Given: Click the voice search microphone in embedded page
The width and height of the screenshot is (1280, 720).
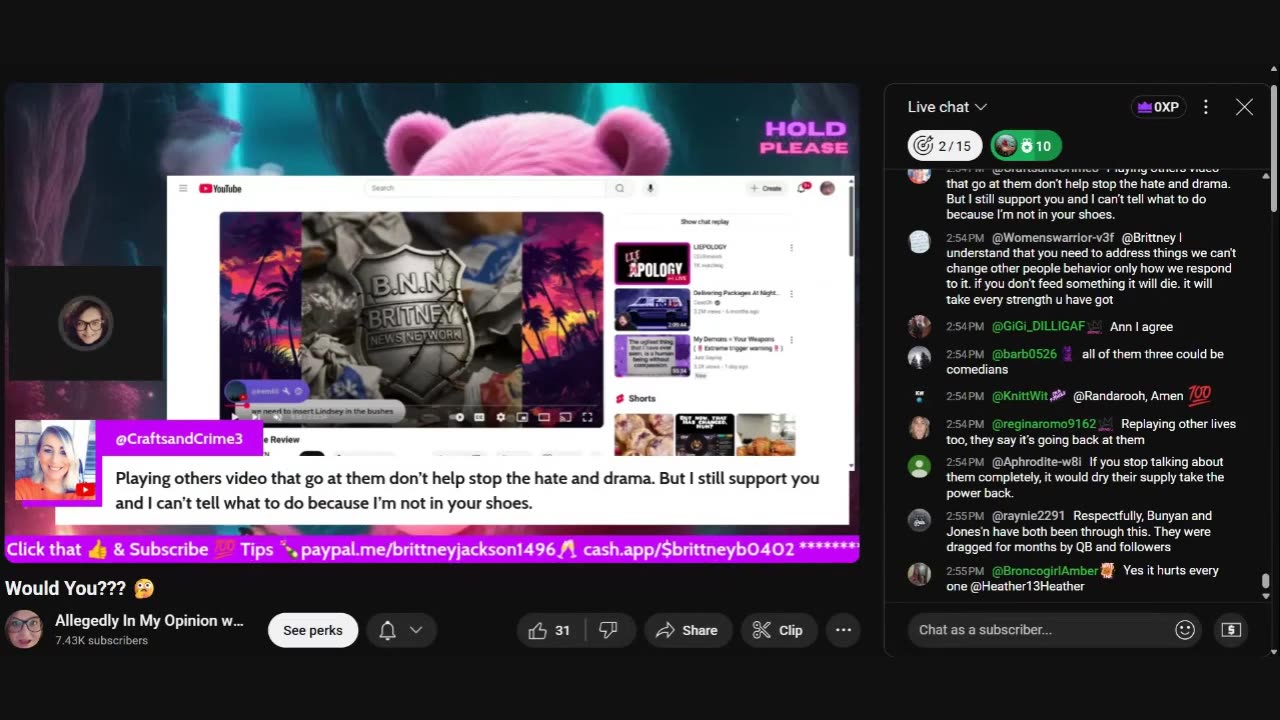Looking at the screenshot, I should pos(650,188).
